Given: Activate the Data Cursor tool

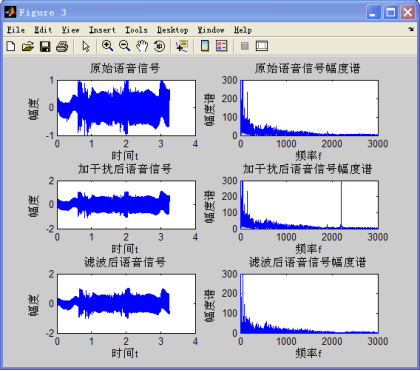Looking at the screenshot, I should tap(182, 46).
